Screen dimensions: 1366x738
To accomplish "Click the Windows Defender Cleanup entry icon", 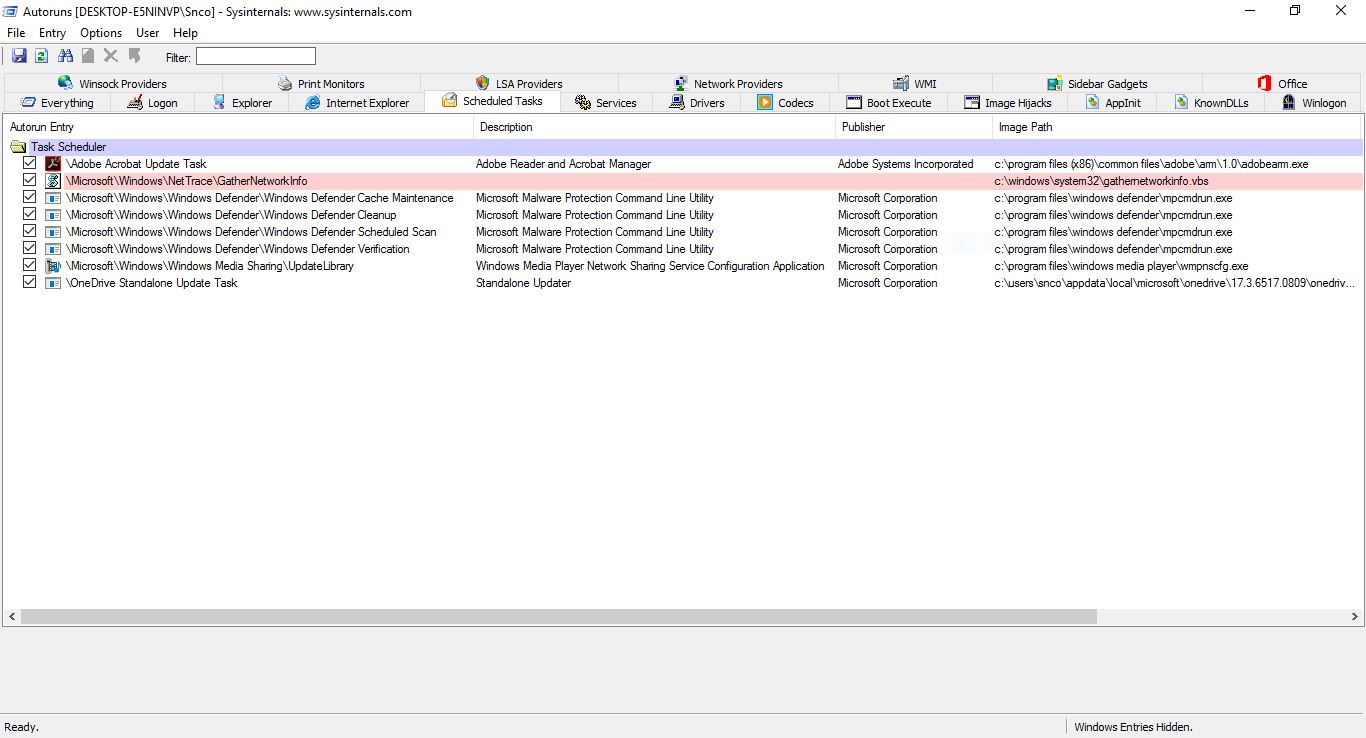I will [53, 215].
